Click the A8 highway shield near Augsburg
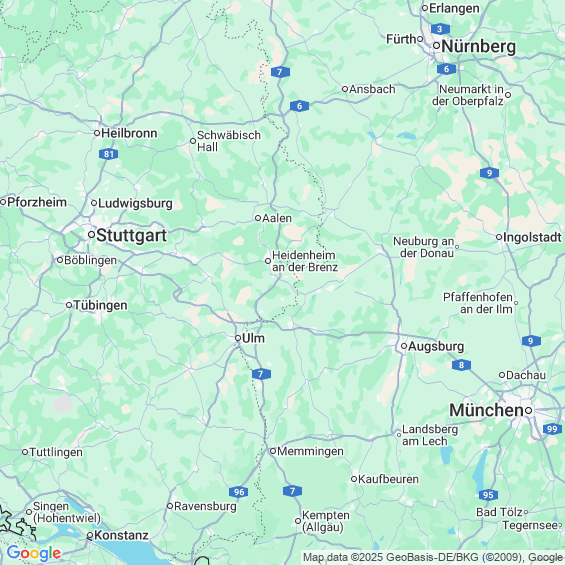This screenshot has height=565, width=565. click(x=461, y=365)
